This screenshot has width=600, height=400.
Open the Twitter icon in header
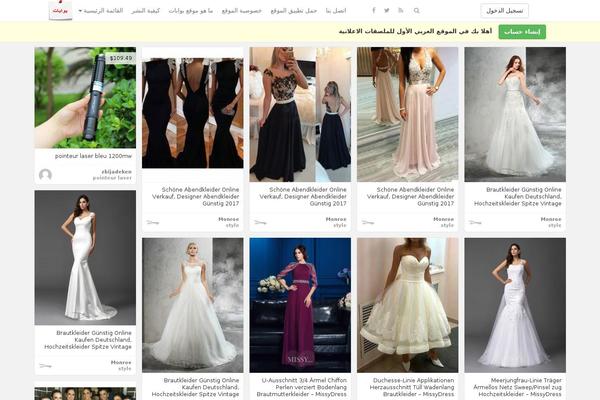pos(387,10)
